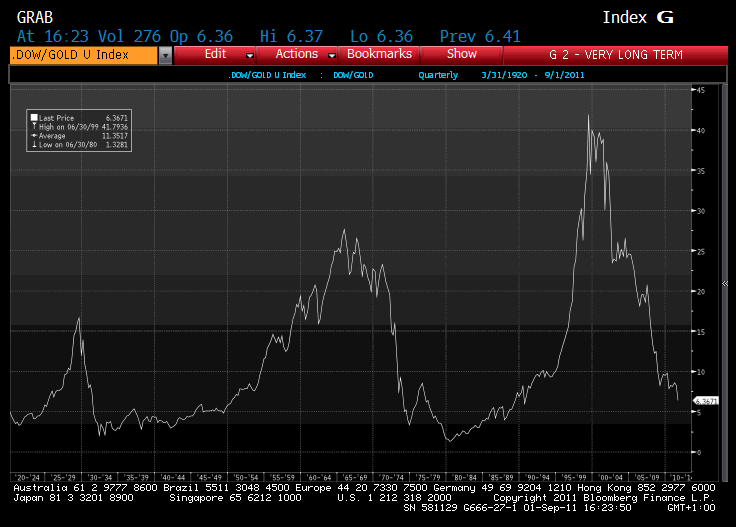This screenshot has height=527, width=736.
Task: Click the 6.3671 last price axis tag
Action: coord(706,401)
